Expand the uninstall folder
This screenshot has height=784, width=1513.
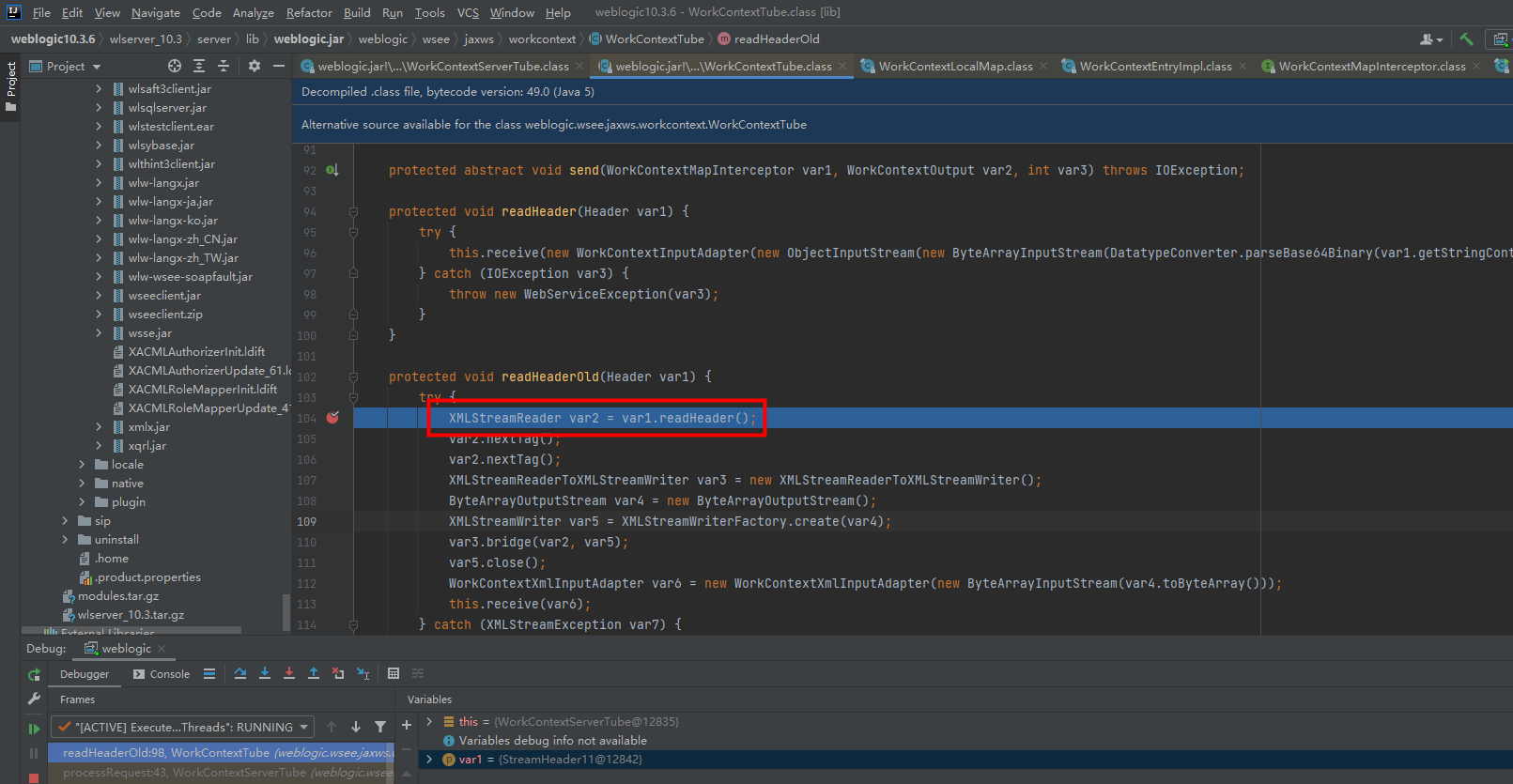pos(65,539)
